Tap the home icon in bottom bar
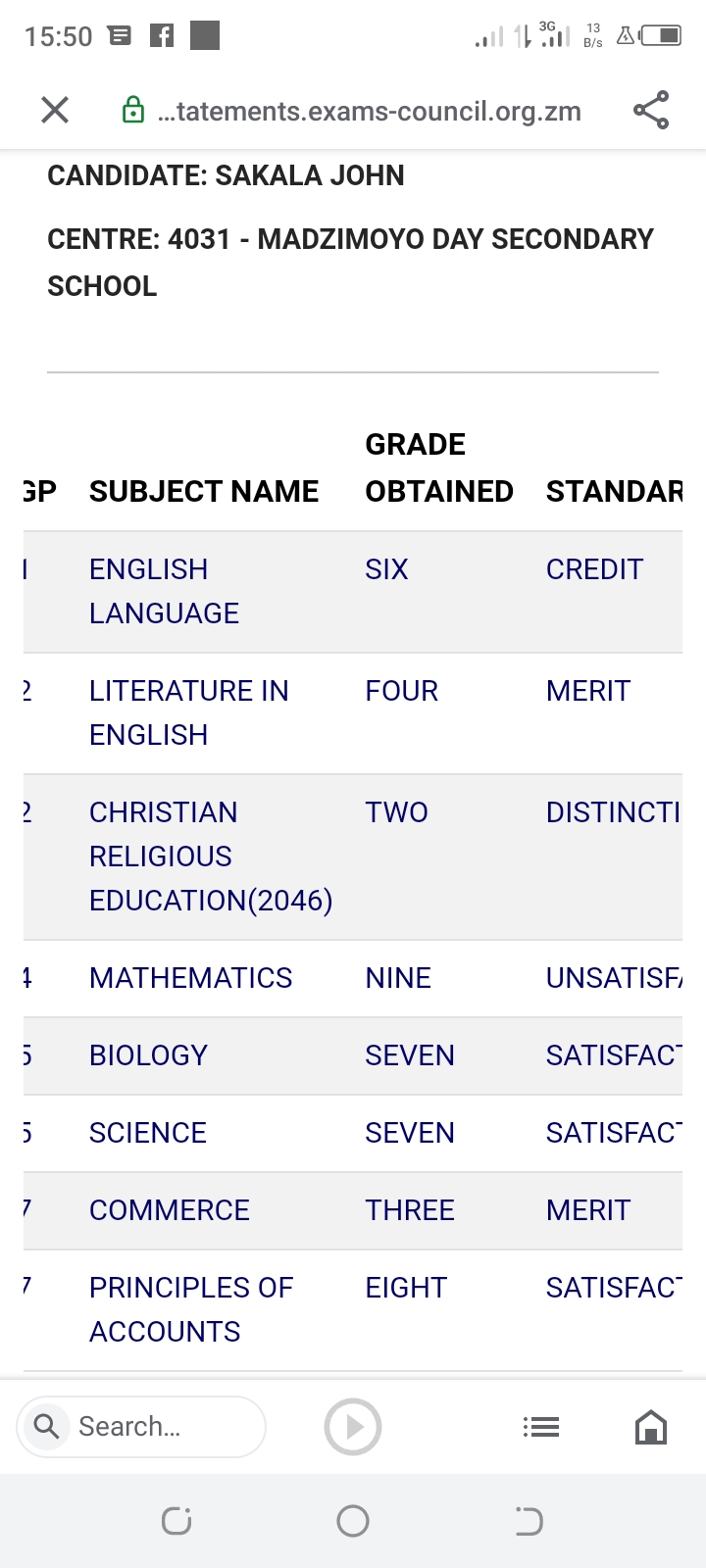This screenshot has height=1568, width=706. coord(651,1427)
